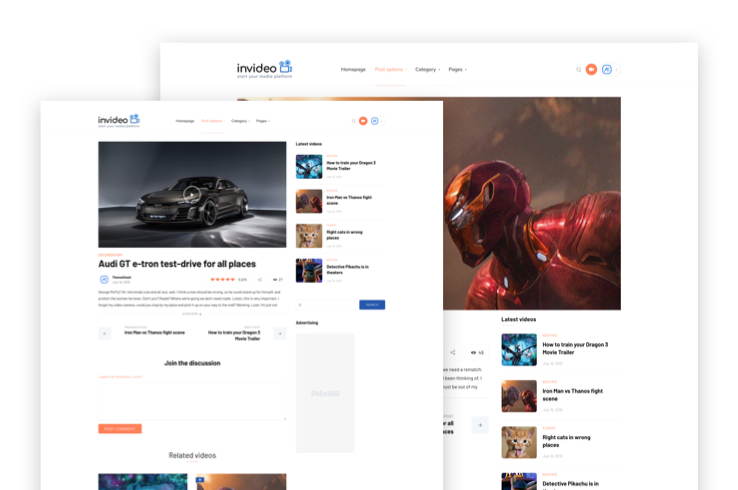The image size is (738, 490).
Task: Expand user dropdown arrow in front page header
Action: [382, 121]
